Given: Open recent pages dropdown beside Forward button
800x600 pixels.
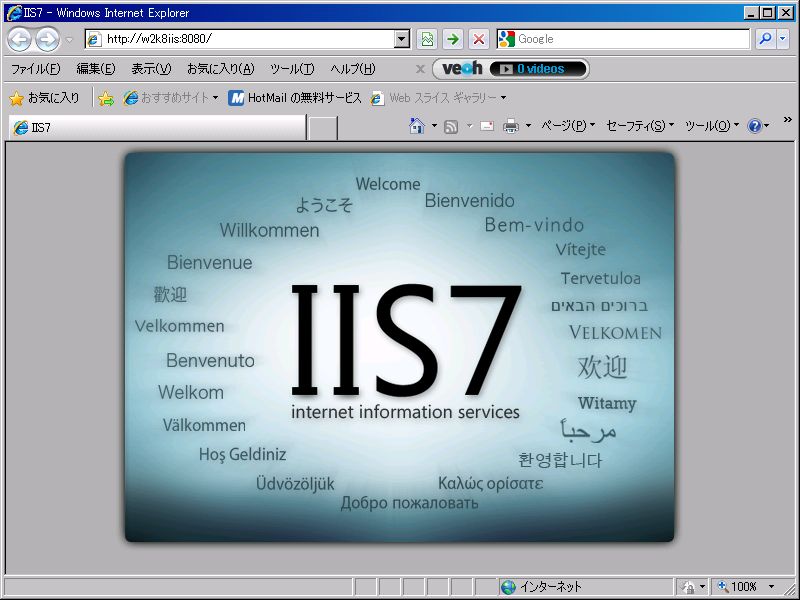Looking at the screenshot, I should pyautogui.click(x=70, y=39).
